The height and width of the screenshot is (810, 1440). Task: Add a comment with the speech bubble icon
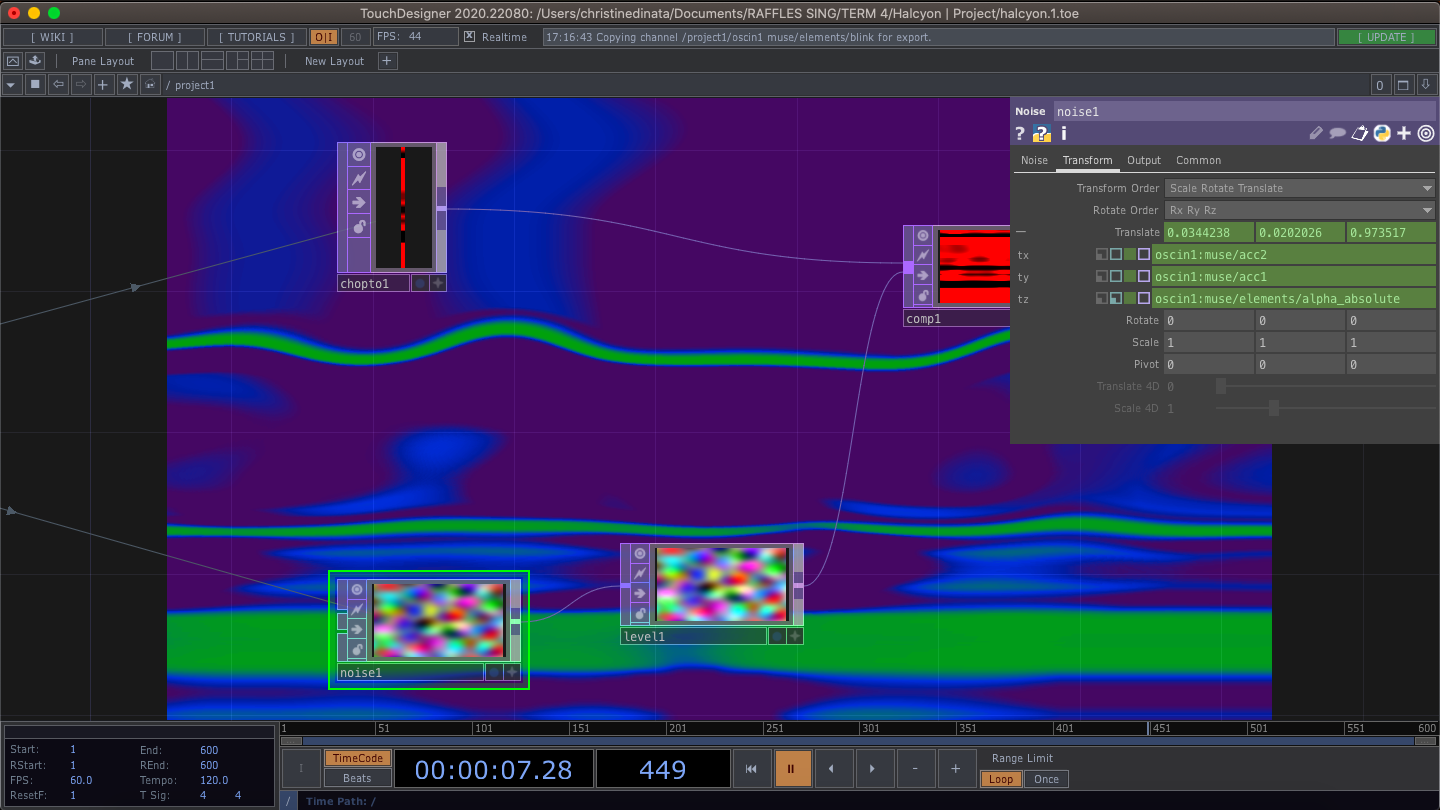point(1338,132)
